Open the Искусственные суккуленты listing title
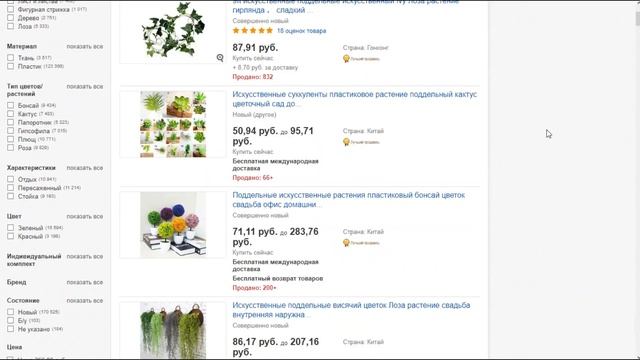This screenshot has width=640, height=360. (x=354, y=99)
